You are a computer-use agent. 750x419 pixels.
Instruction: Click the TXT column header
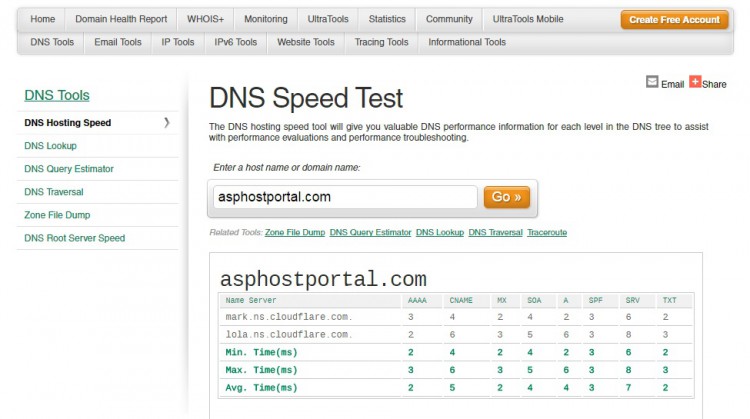(x=669, y=300)
